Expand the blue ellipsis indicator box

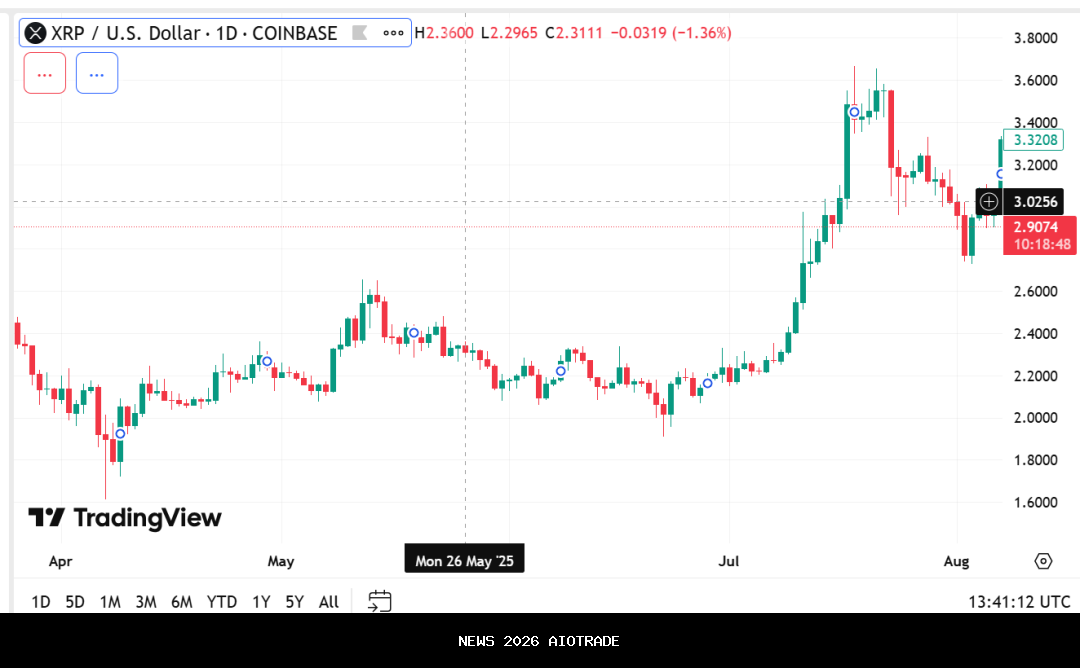(x=97, y=73)
